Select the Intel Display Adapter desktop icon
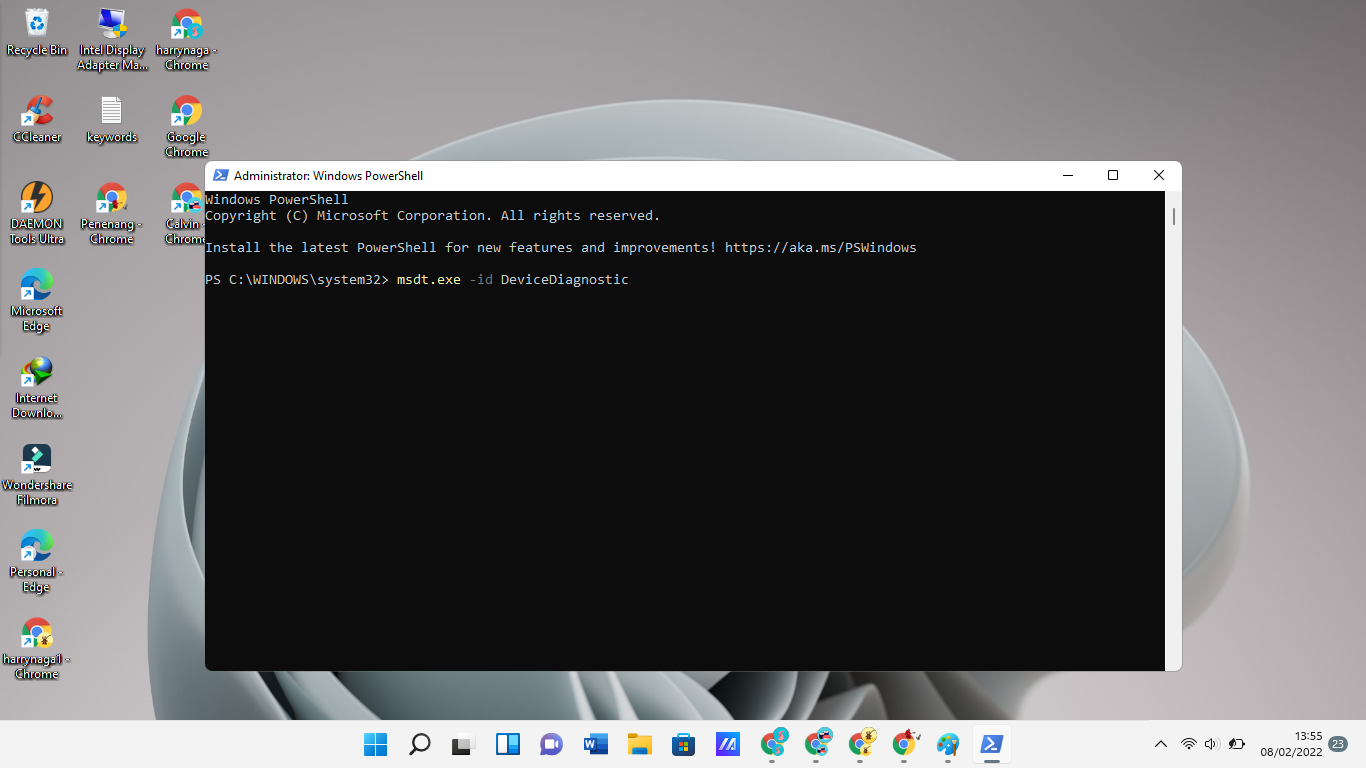 click(112, 40)
